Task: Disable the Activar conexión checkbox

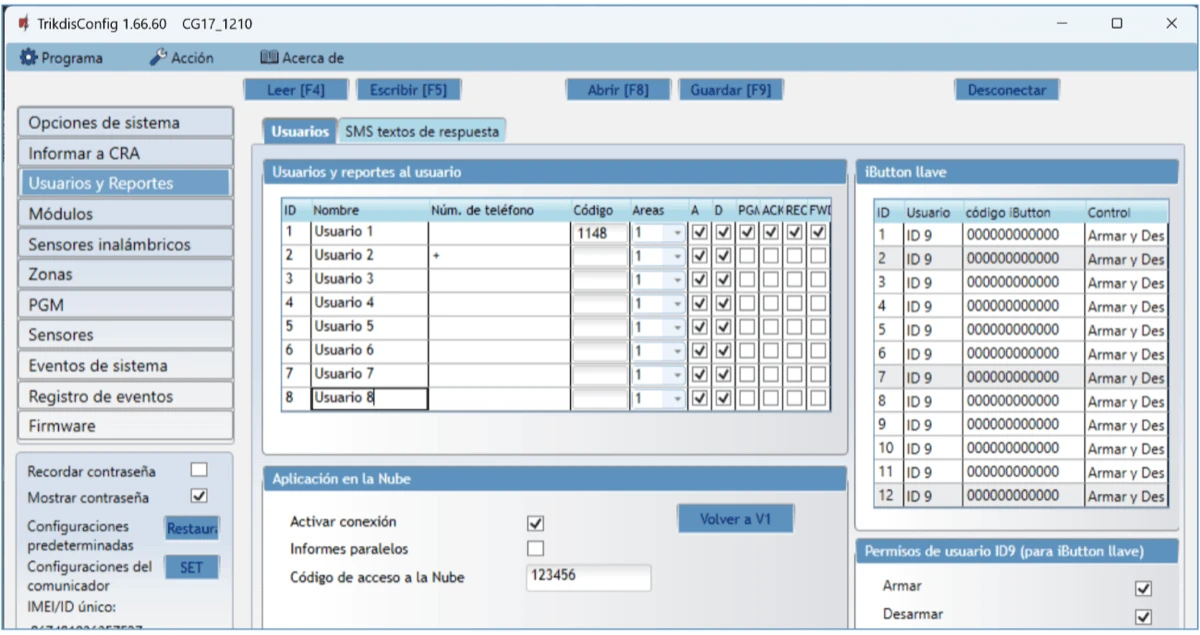Action: 536,523
